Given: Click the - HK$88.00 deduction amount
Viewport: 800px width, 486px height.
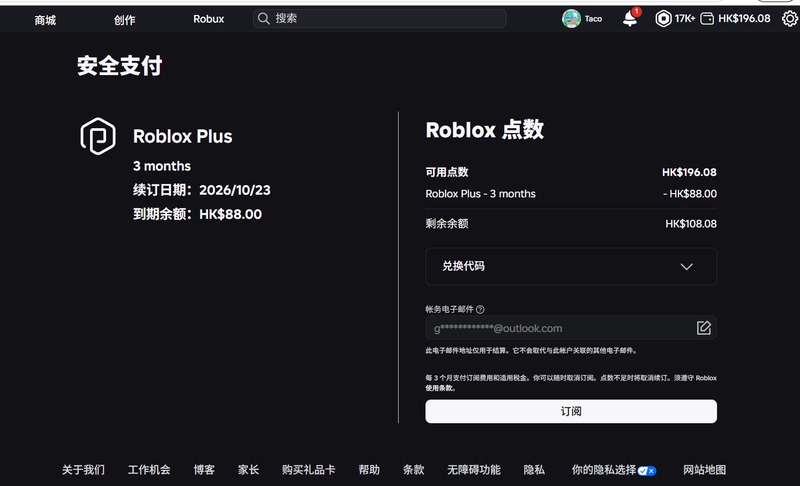Looking at the screenshot, I should (x=690, y=194).
